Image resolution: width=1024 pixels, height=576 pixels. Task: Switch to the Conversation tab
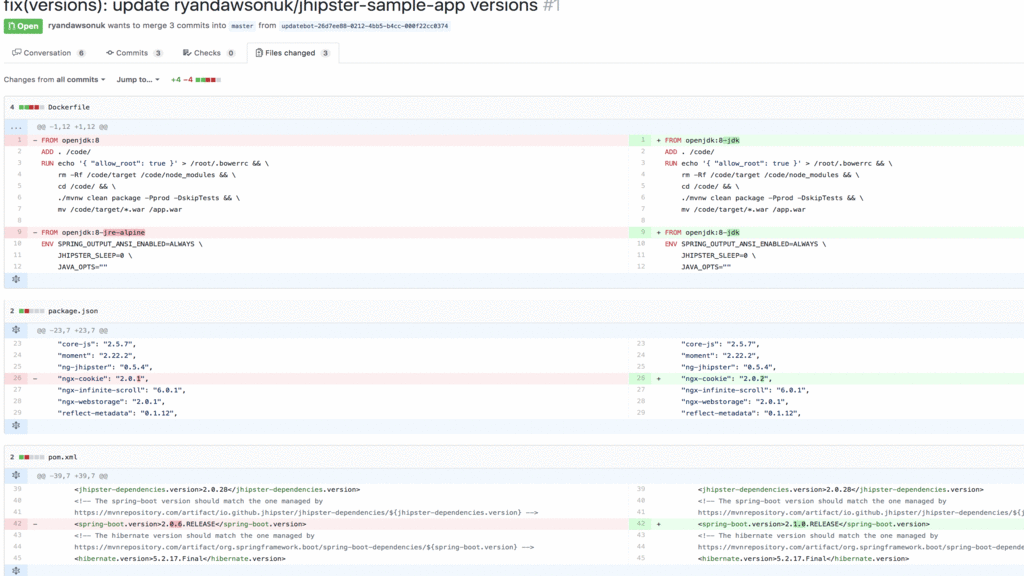(48, 53)
